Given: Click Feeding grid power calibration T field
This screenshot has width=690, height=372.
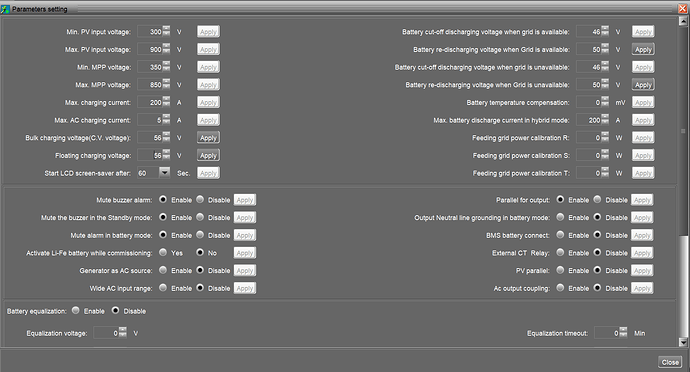Looking at the screenshot, I should (589, 173).
